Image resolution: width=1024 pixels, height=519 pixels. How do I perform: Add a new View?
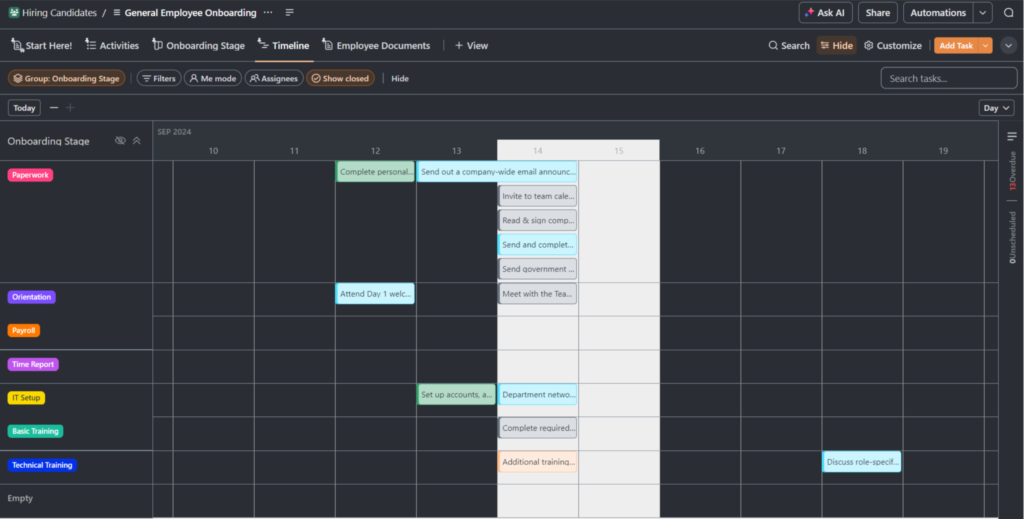pyautogui.click(x=472, y=46)
